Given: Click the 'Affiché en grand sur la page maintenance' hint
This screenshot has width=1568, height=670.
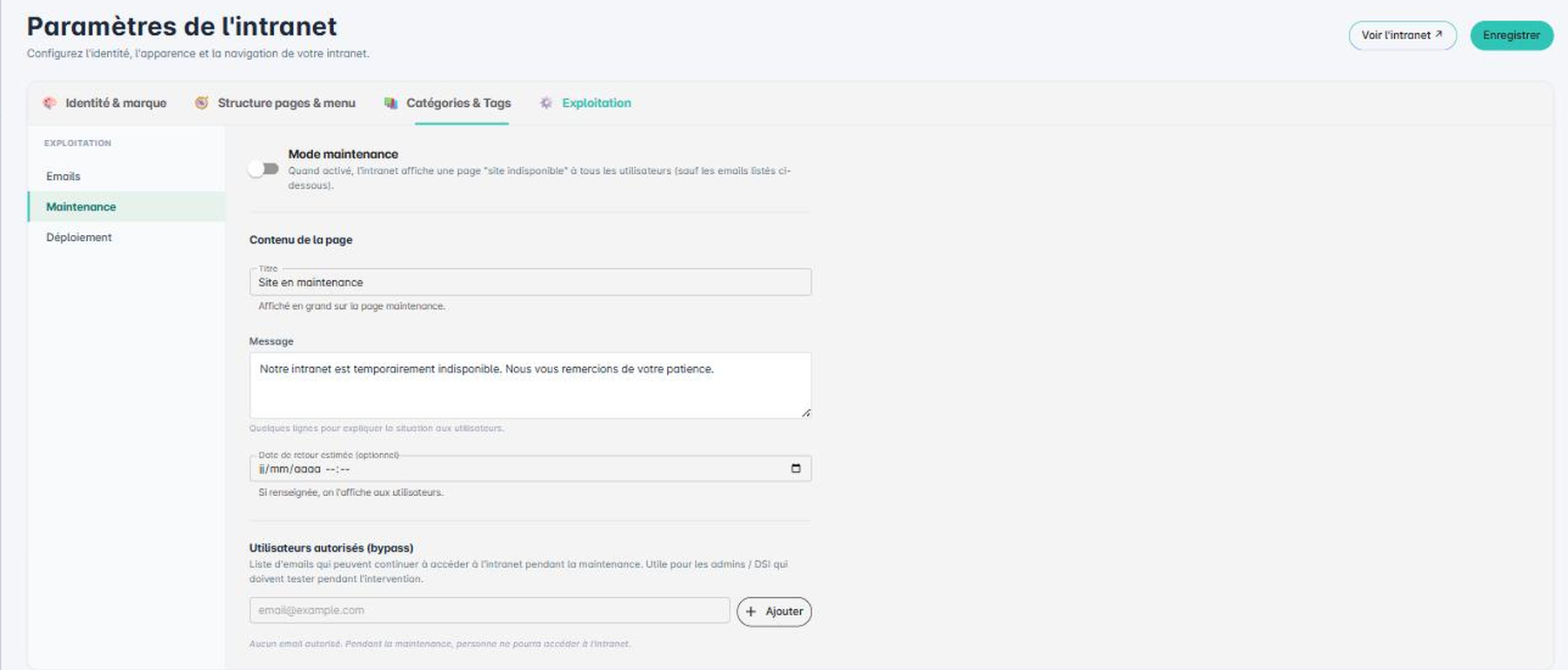Looking at the screenshot, I should tap(351, 306).
